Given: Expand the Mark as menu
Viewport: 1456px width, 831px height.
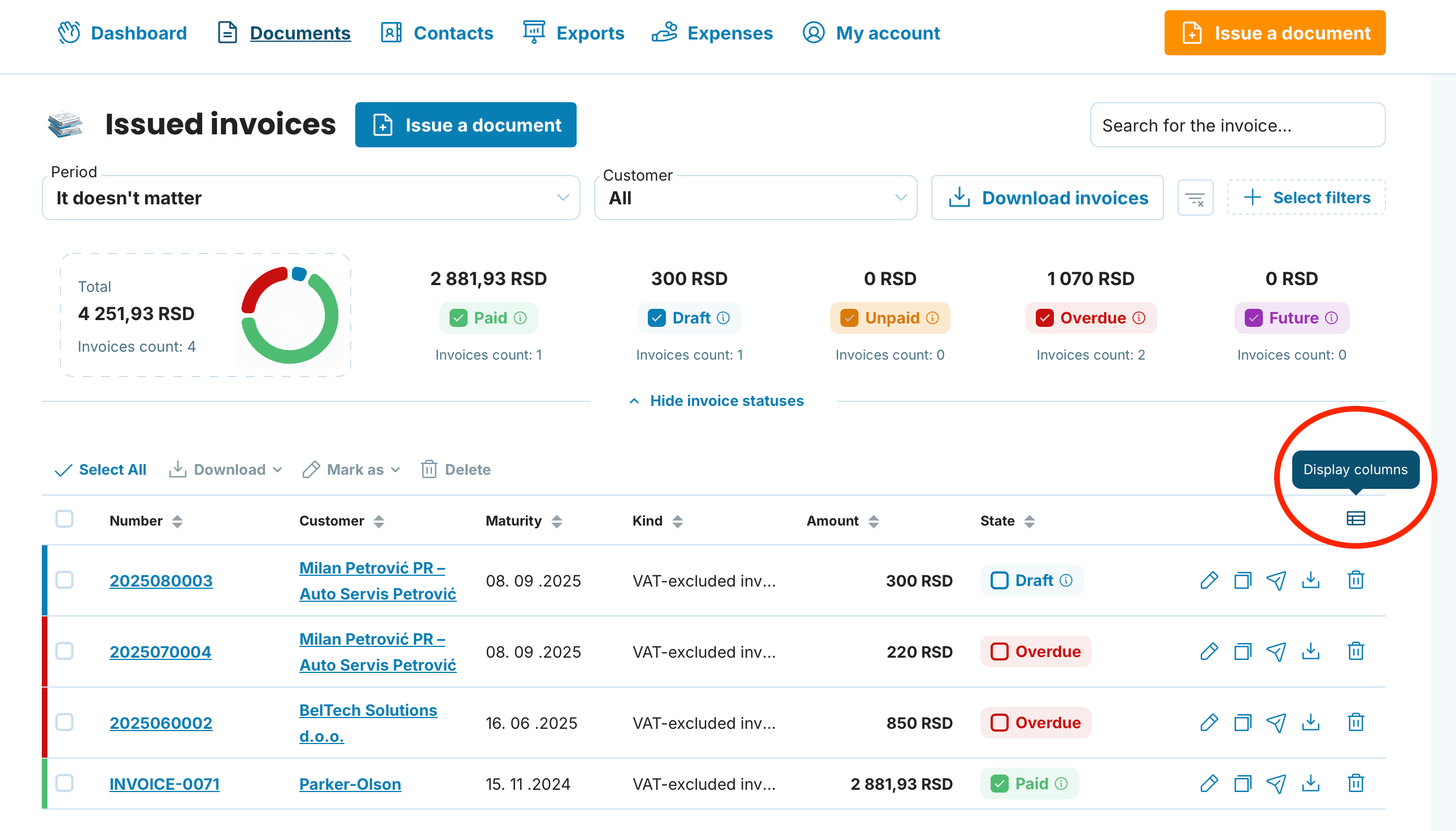Looking at the screenshot, I should (x=351, y=470).
